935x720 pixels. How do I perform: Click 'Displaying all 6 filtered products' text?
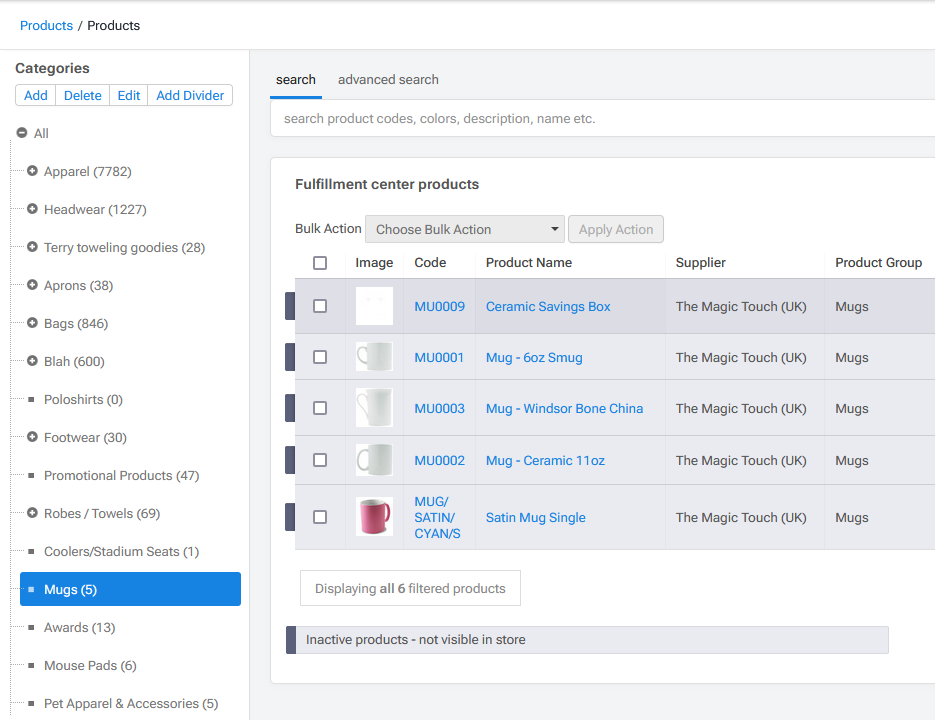(x=410, y=588)
